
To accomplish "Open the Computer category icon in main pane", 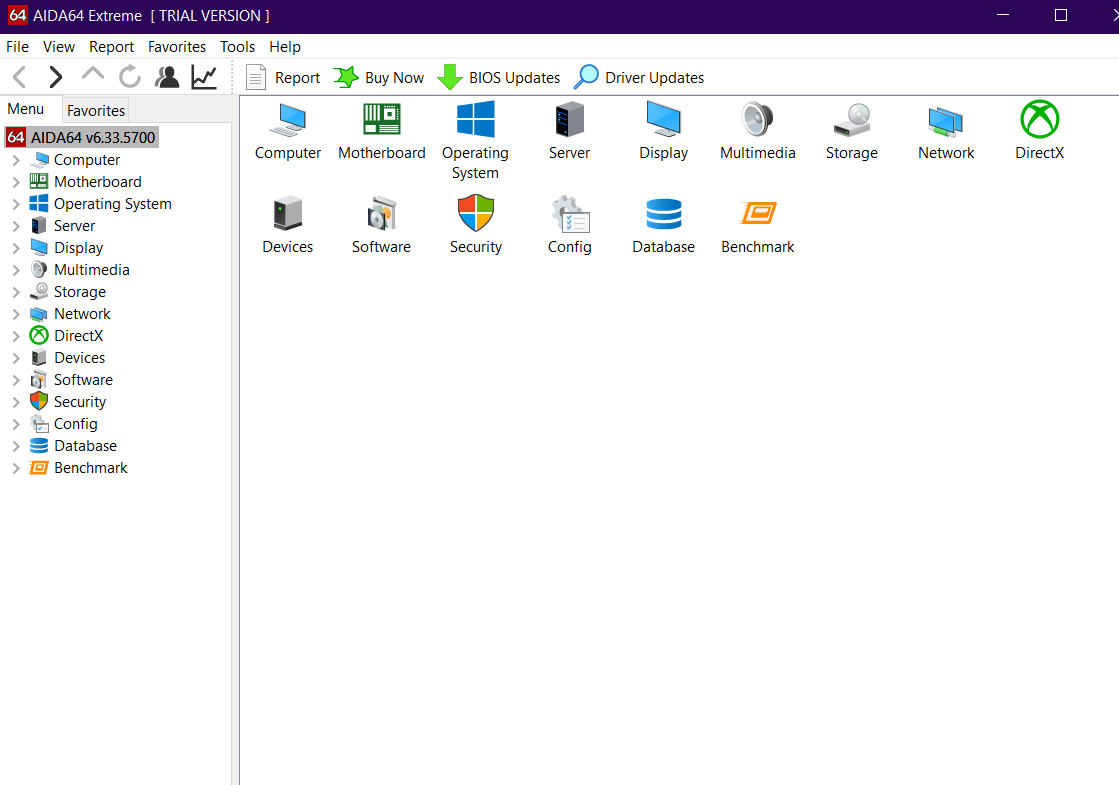I will point(288,120).
